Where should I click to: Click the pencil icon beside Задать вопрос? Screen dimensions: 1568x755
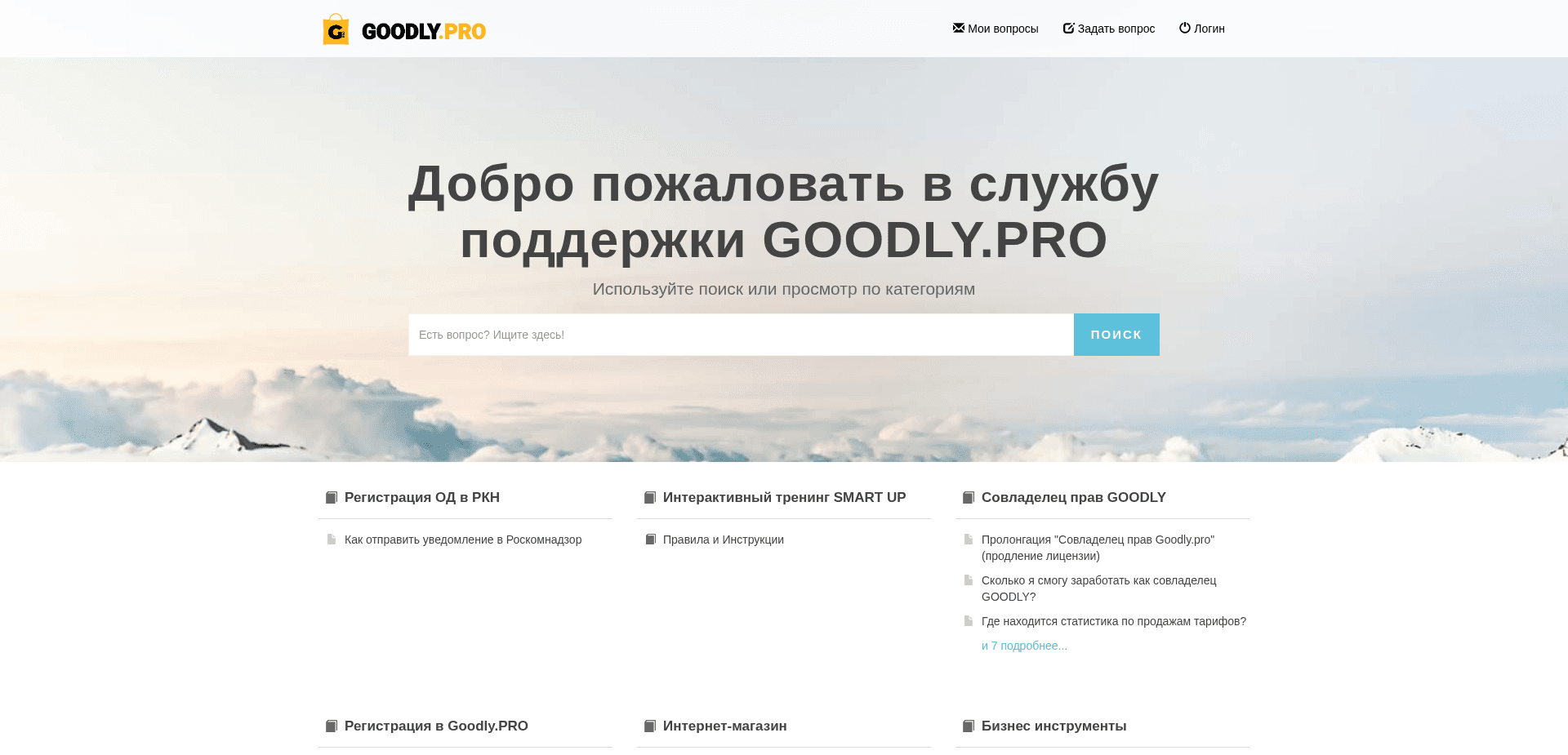pyautogui.click(x=1067, y=28)
